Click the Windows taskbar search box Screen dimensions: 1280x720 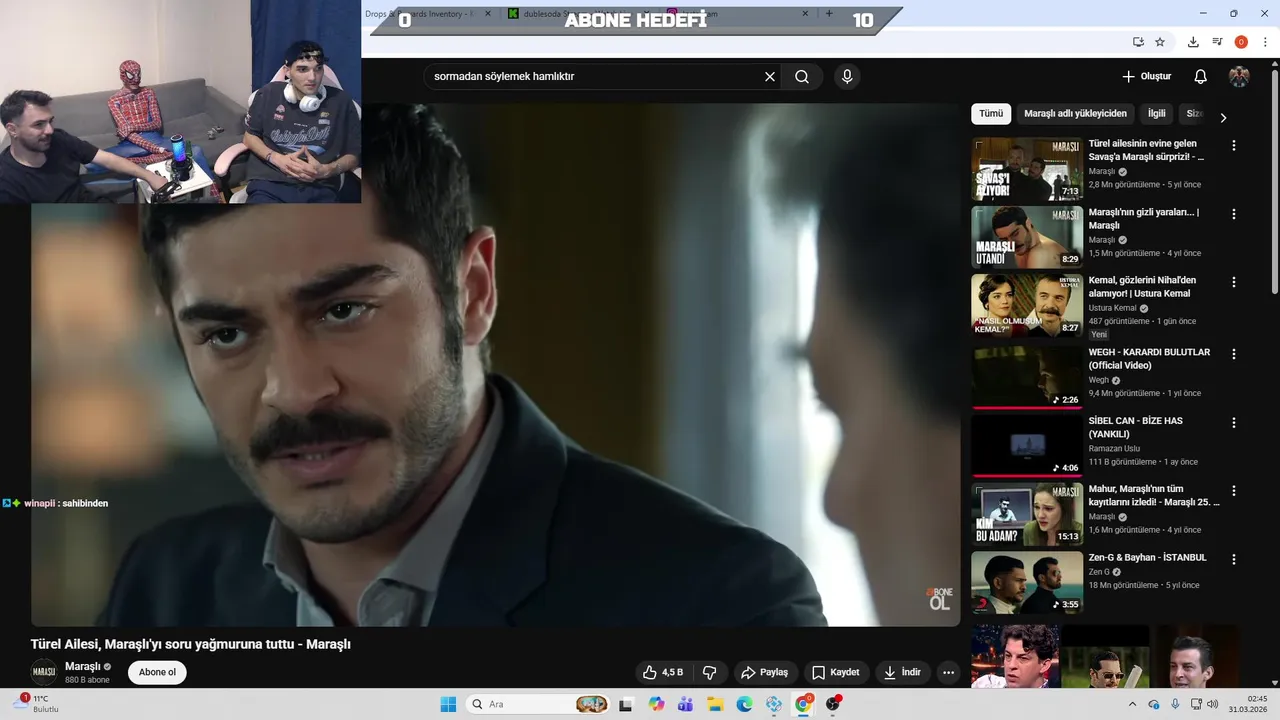[x=537, y=704]
